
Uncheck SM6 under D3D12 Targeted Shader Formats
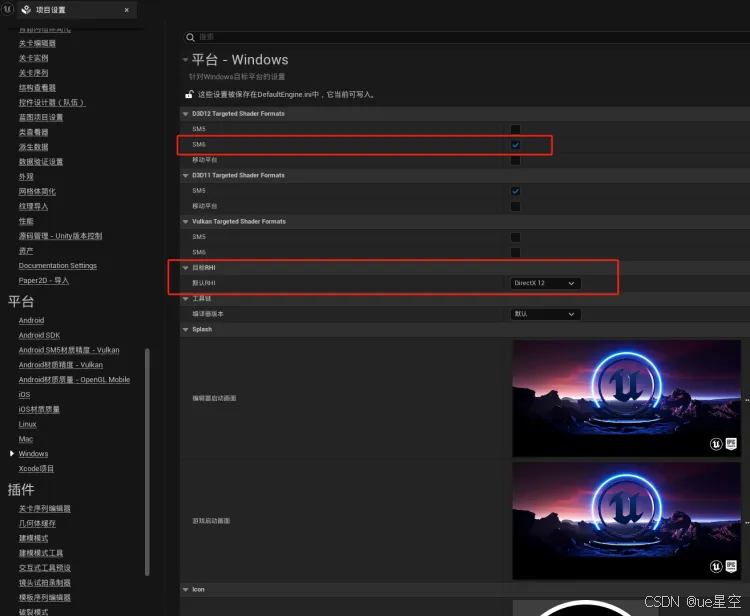click(x=515, y=144)
